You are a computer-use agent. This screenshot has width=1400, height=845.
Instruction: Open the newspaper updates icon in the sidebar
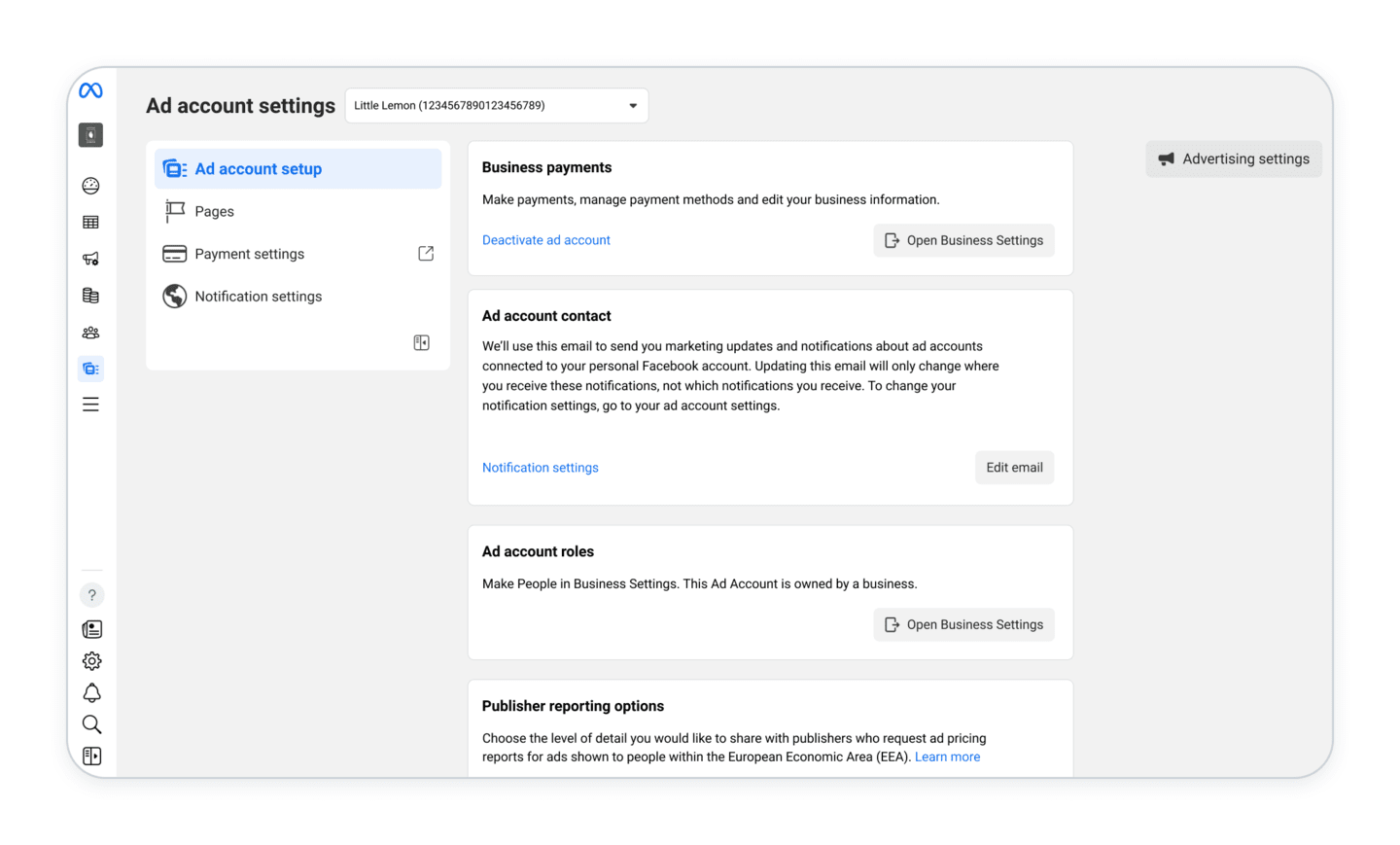(x=91, y=629)
